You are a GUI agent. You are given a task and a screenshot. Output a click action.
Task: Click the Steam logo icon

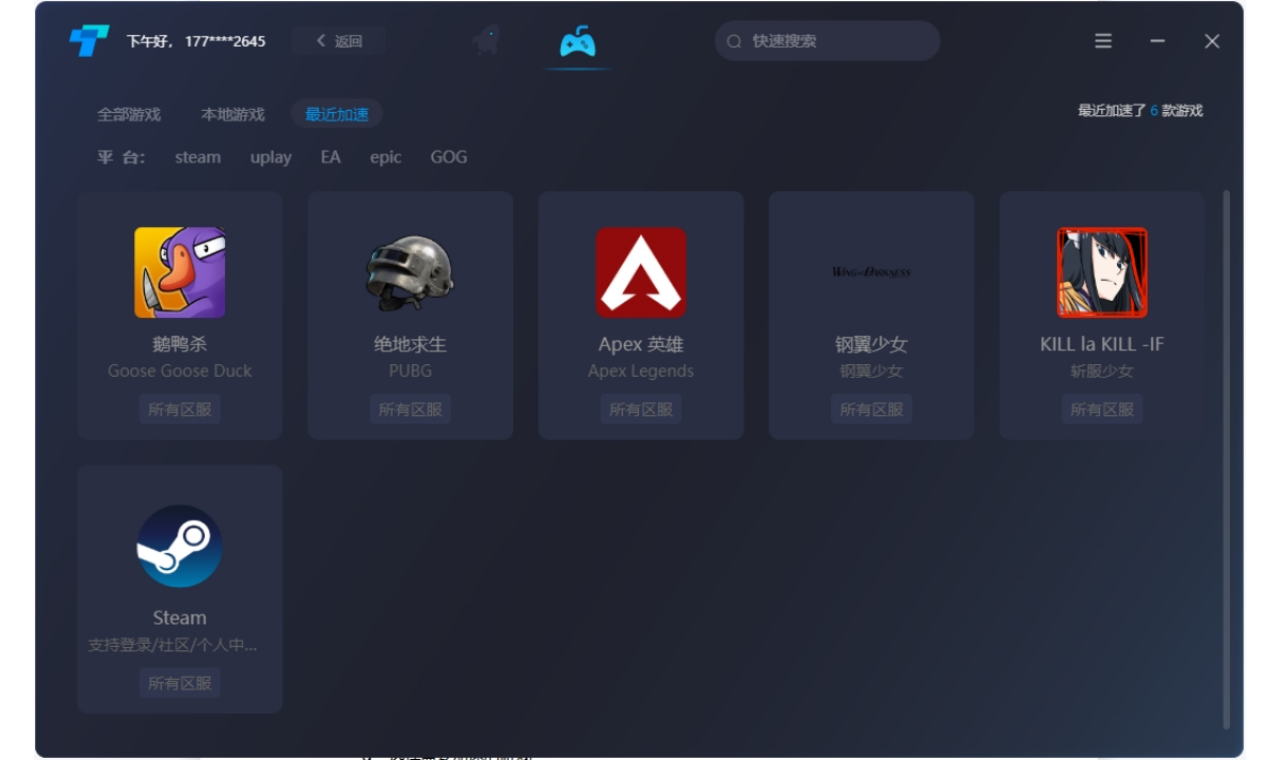180,546
